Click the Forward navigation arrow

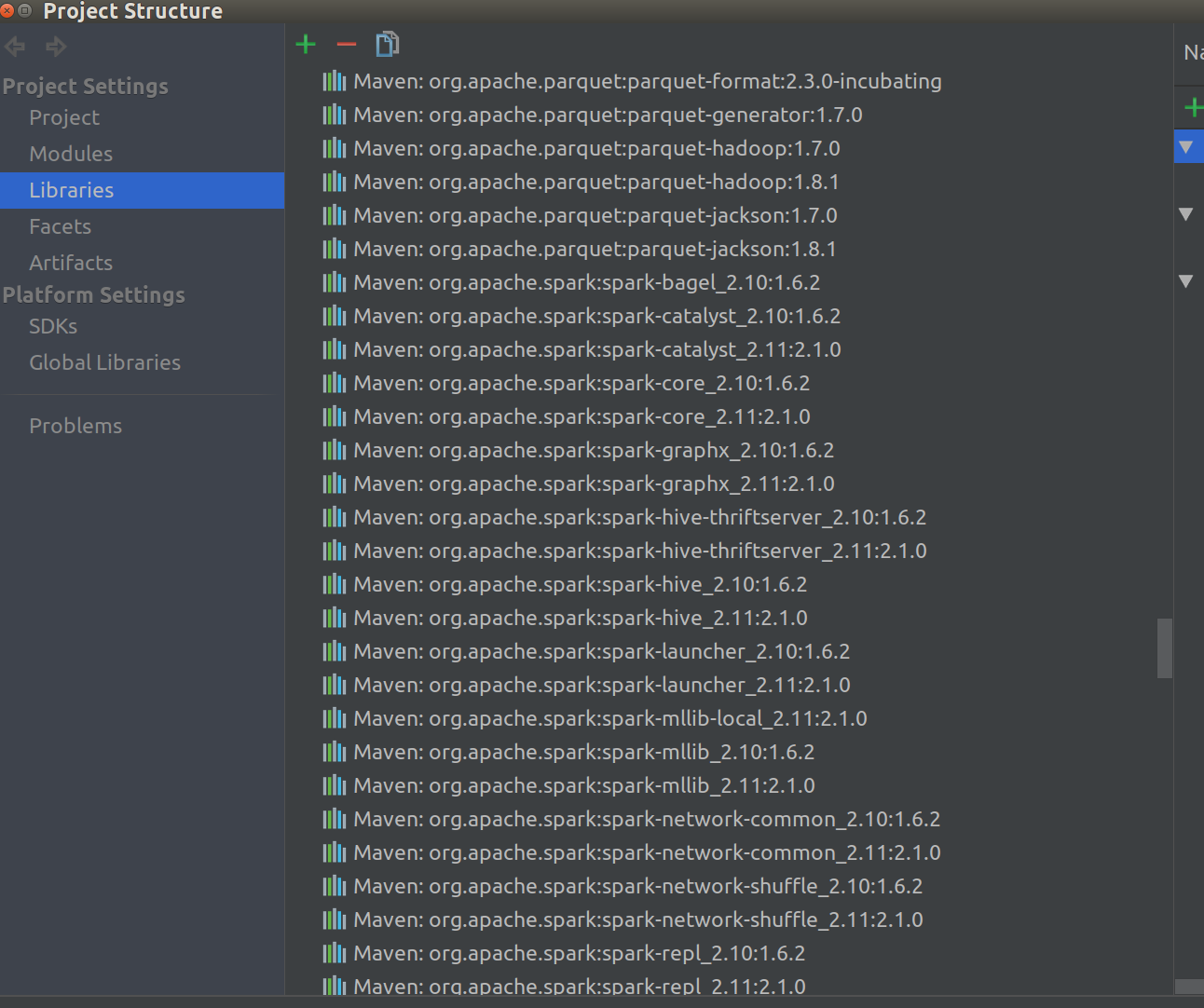[56, 46]
